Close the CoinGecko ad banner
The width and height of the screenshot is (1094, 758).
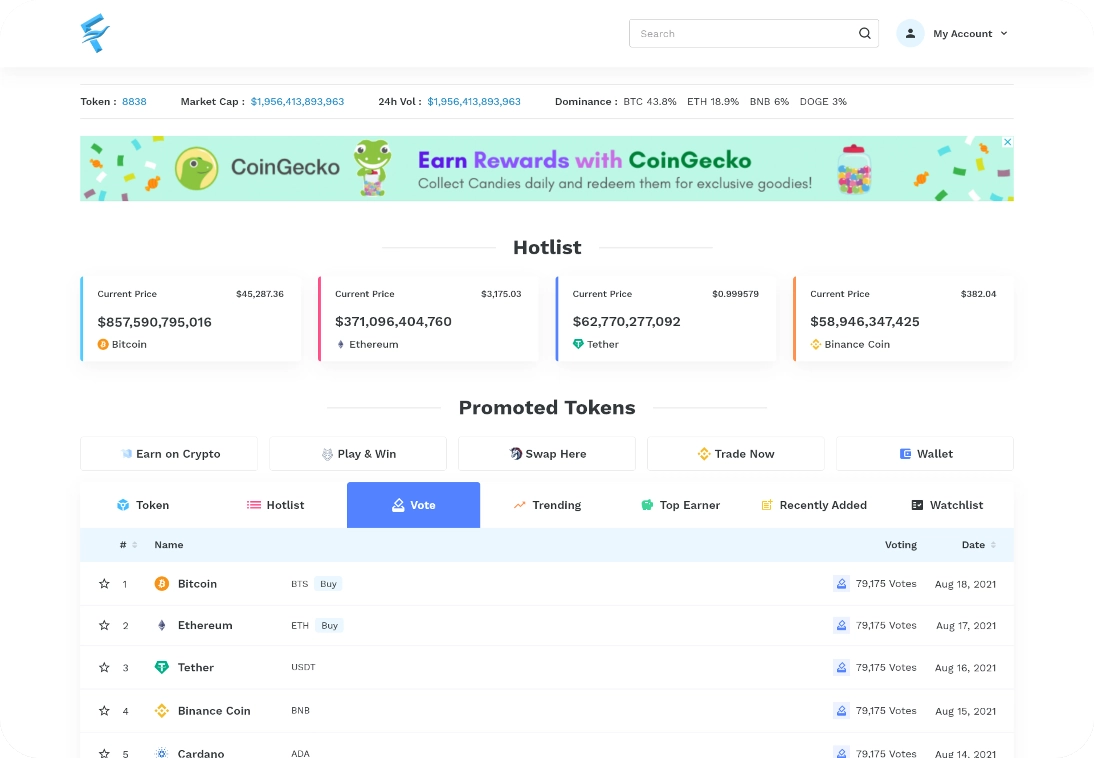pos(1007,142)
